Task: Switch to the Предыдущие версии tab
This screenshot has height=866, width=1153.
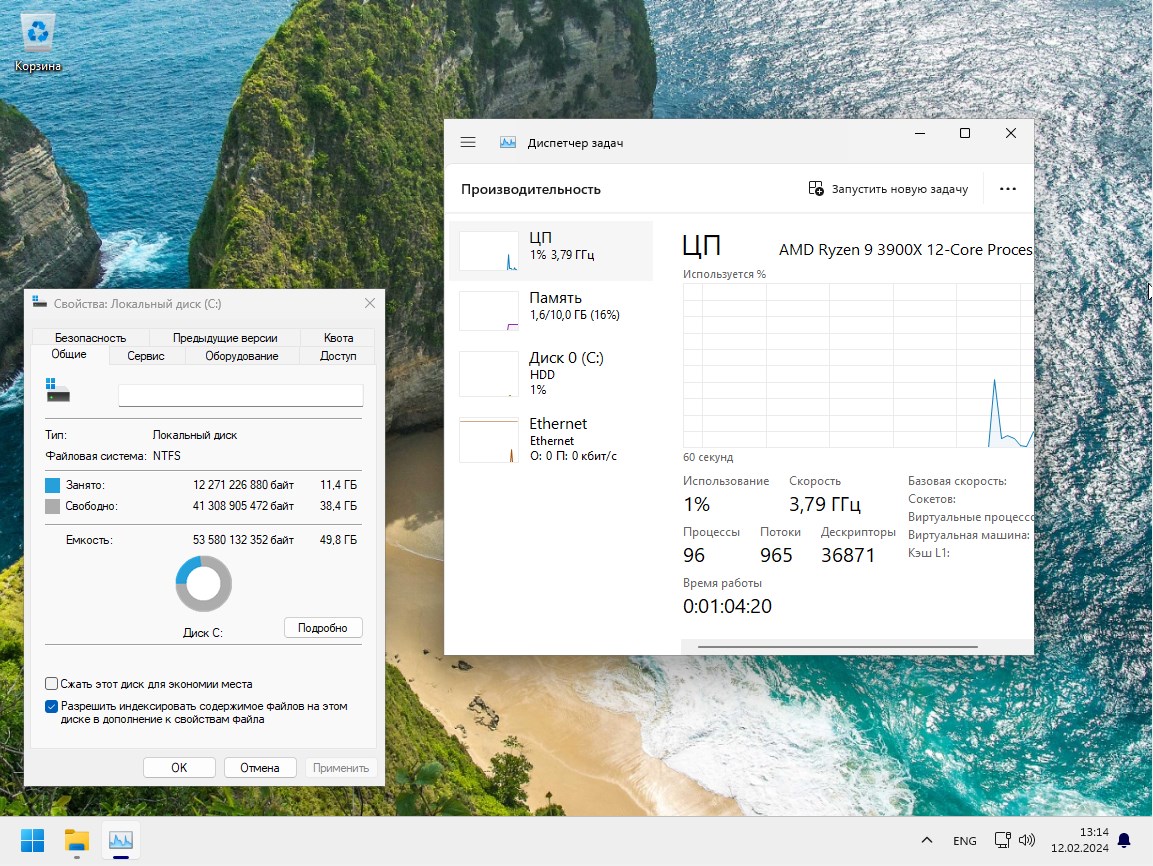Action: pos(225,337)
